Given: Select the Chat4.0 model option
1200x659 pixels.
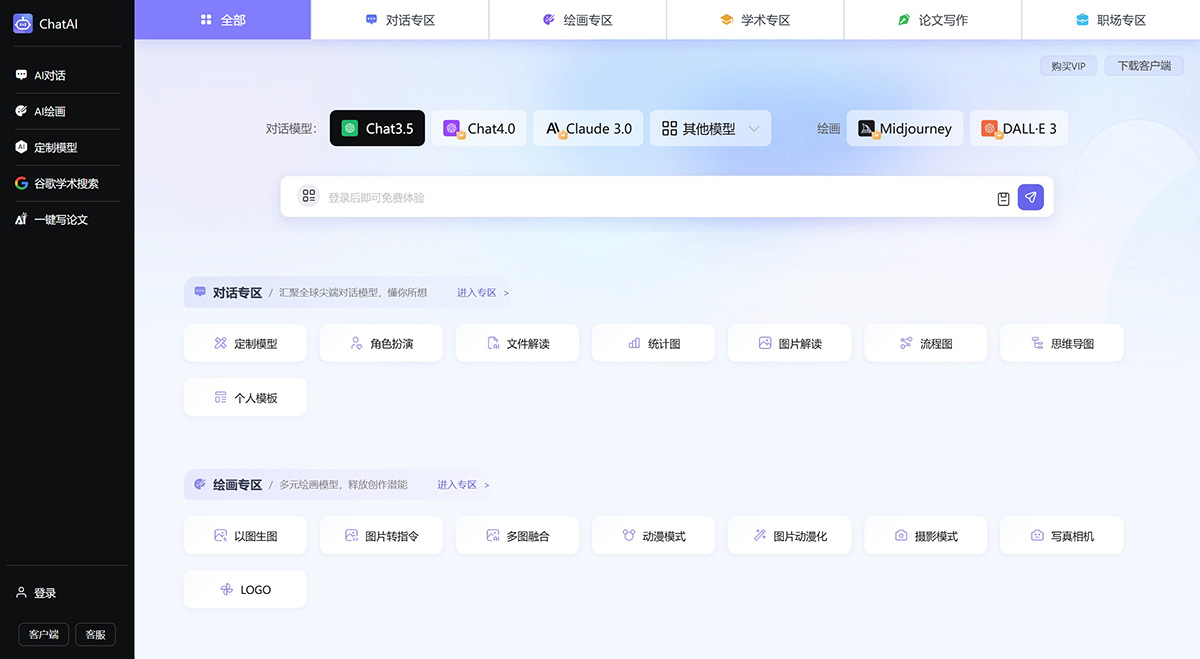Looking at the screenshot, I should 479,128.
